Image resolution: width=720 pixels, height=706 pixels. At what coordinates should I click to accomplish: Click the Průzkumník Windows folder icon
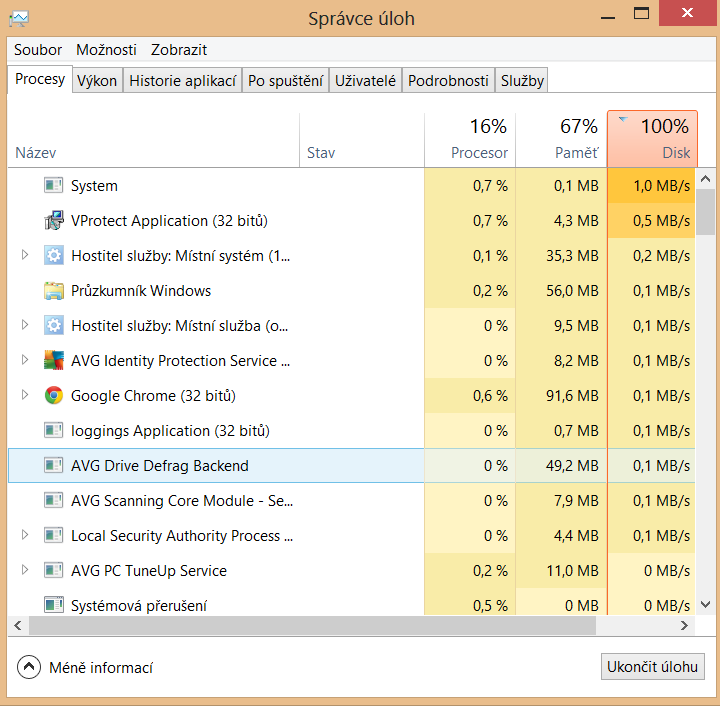click(x=54, y=291)
